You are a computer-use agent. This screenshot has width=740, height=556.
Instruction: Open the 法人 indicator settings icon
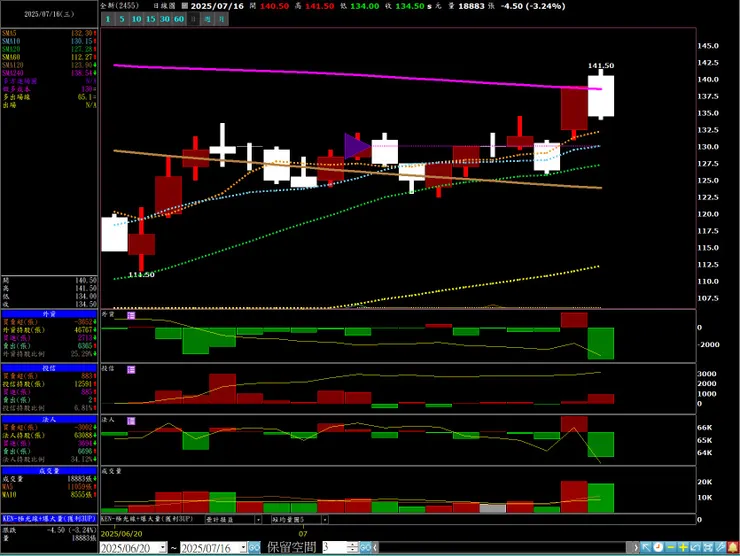coord(131,421)
